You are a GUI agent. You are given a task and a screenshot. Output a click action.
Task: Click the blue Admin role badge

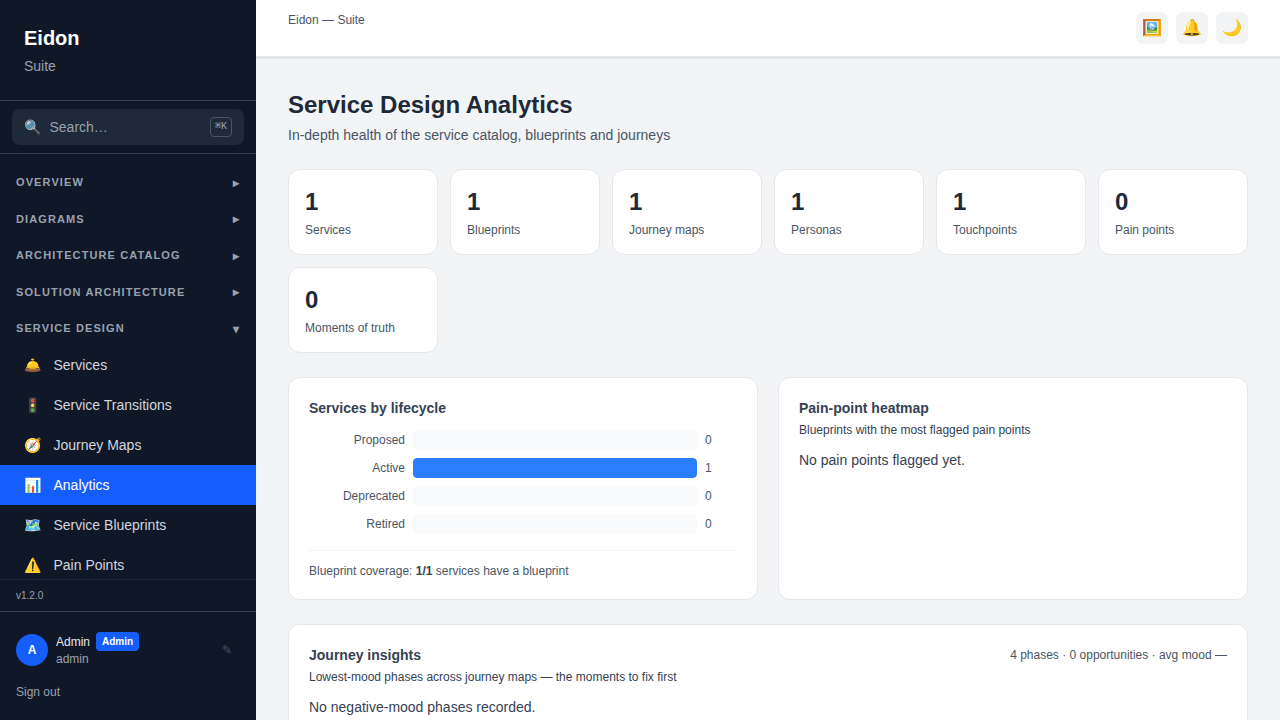[x=117, y=642]
